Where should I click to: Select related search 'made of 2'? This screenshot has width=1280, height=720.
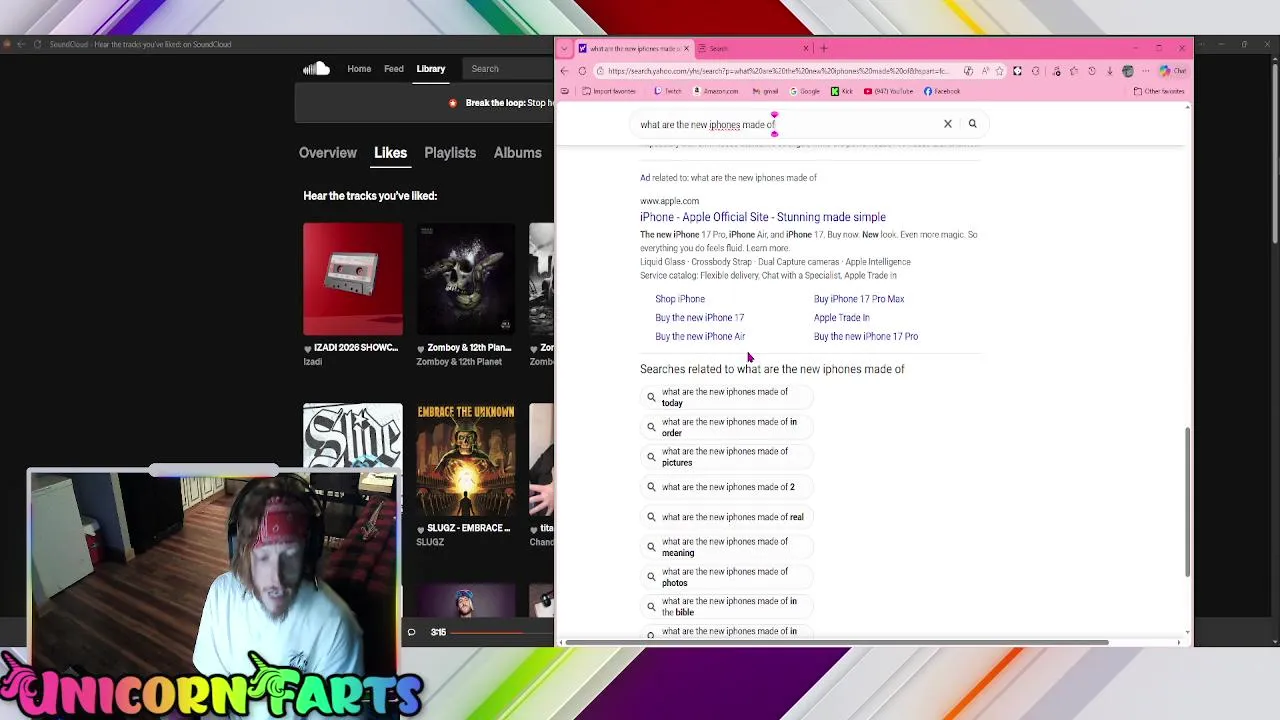click(728, 487)
